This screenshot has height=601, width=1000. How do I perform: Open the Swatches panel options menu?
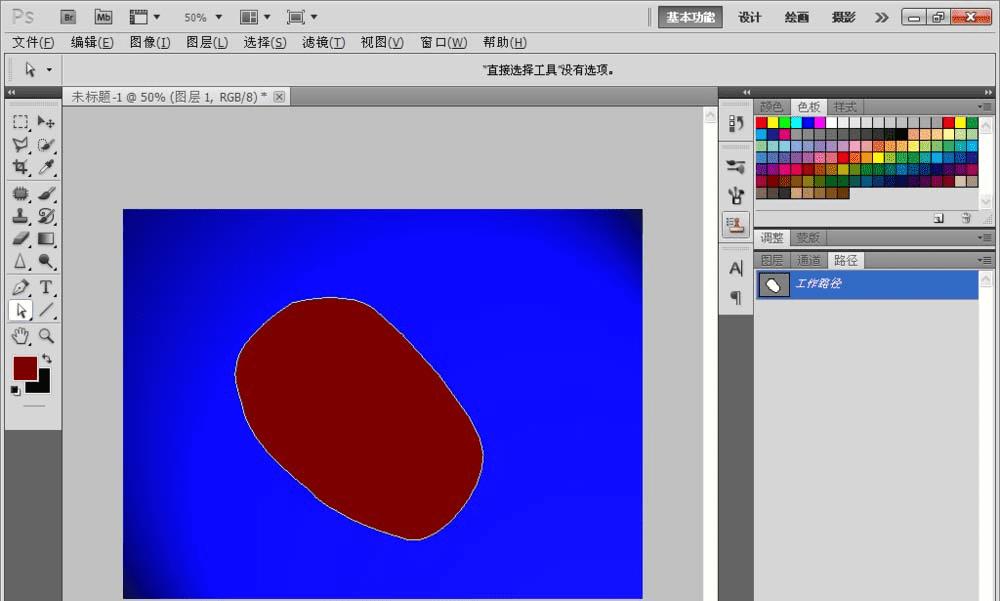(986, 107)
